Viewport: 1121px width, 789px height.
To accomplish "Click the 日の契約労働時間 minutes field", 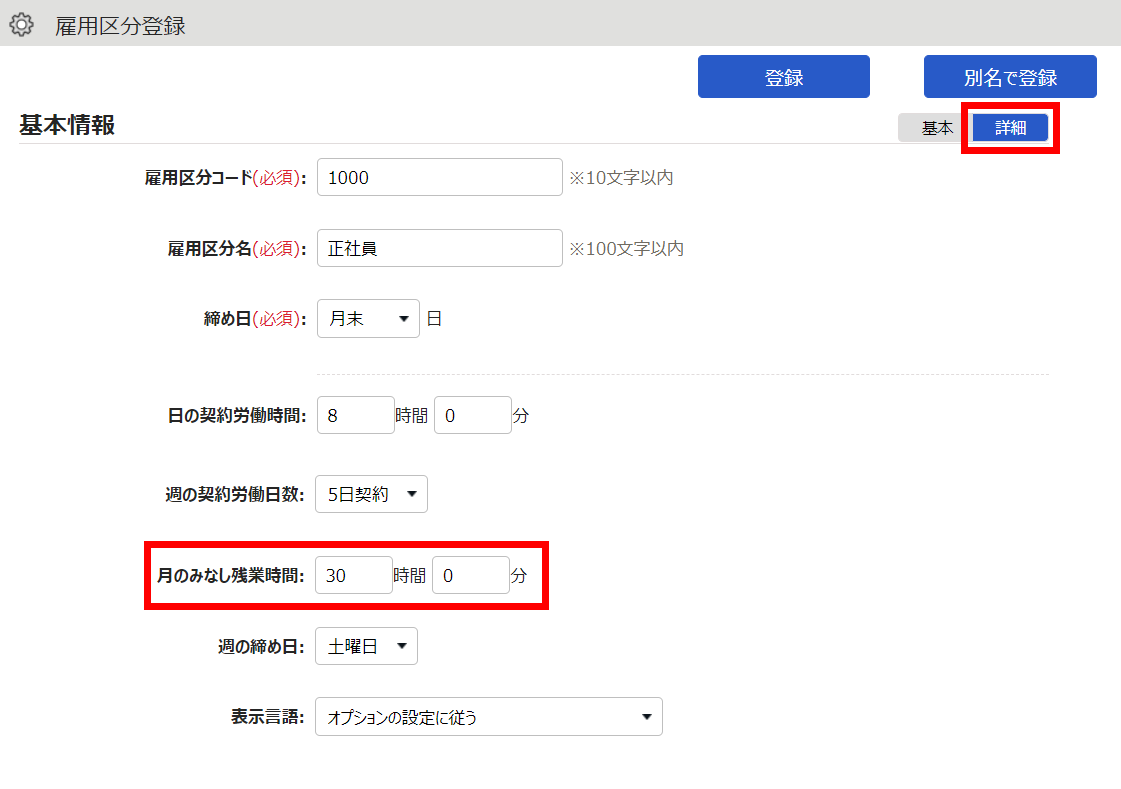I will tap(473, 415).
